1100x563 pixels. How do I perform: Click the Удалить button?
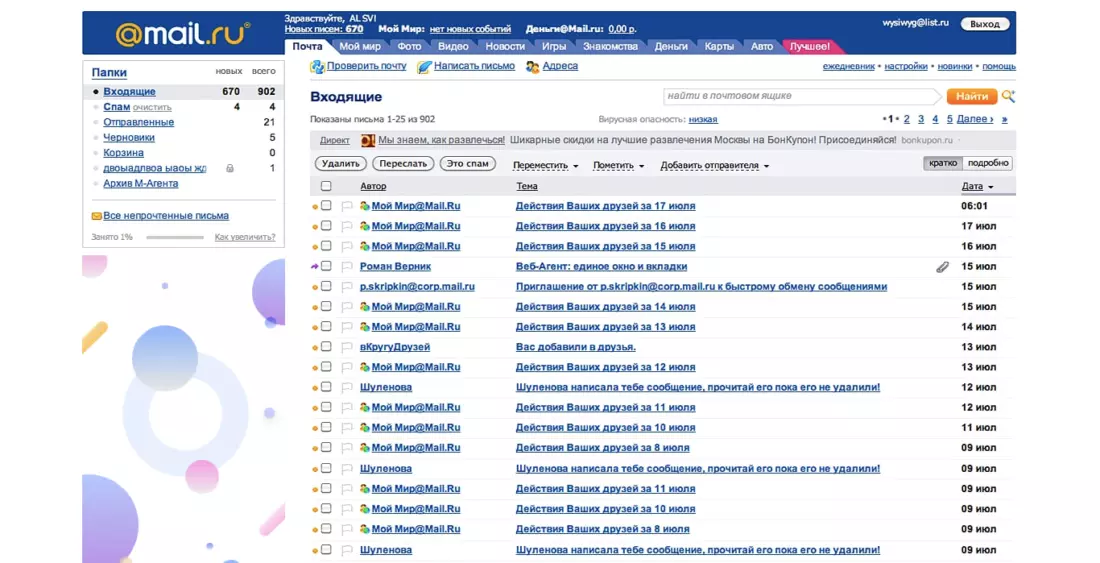[341, 163]
